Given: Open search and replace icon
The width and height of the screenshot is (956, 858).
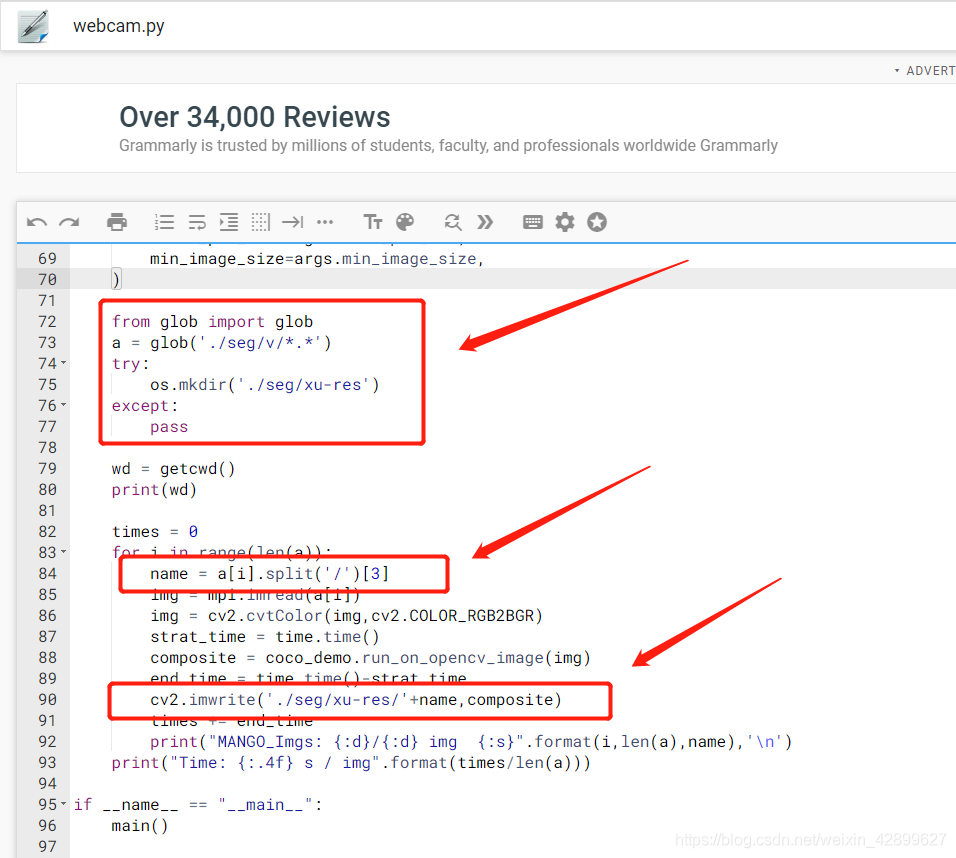Looking at the screenshot, I should 453,222.
